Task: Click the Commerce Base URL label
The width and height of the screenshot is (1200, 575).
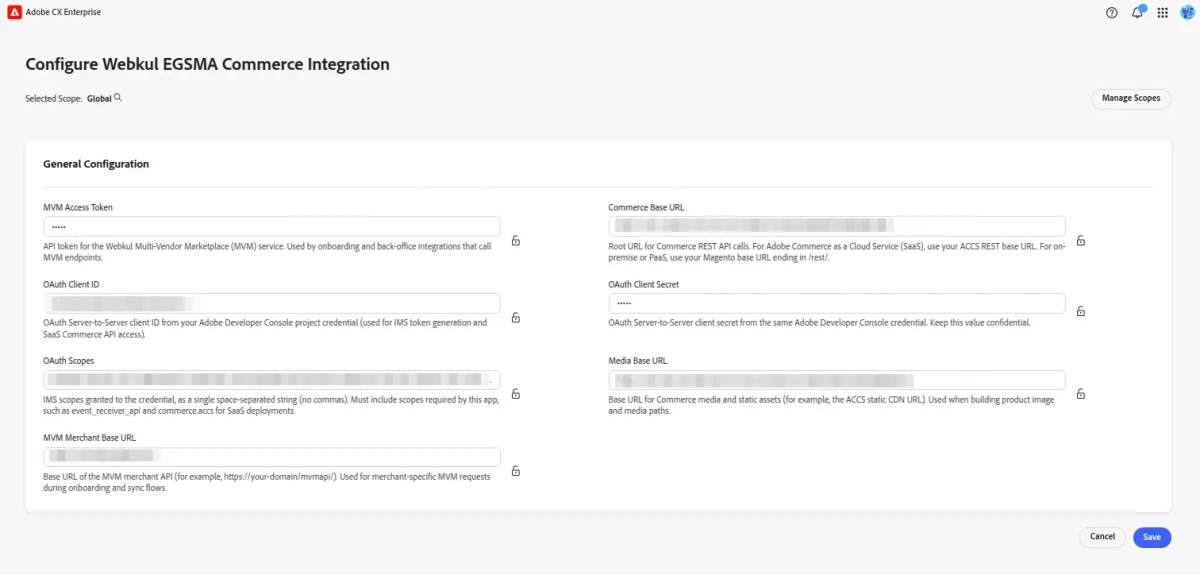Action: click(646, 208)
